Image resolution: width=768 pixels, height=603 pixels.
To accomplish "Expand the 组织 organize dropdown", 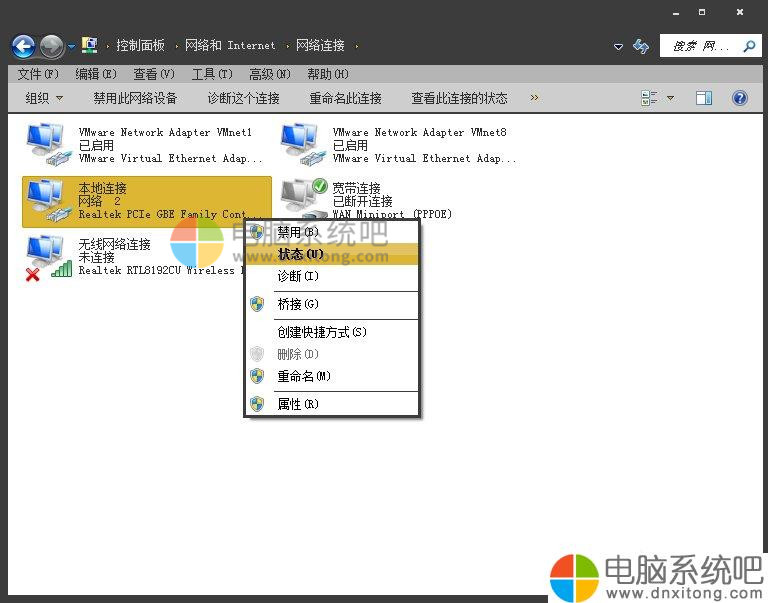I will (44, 98).
